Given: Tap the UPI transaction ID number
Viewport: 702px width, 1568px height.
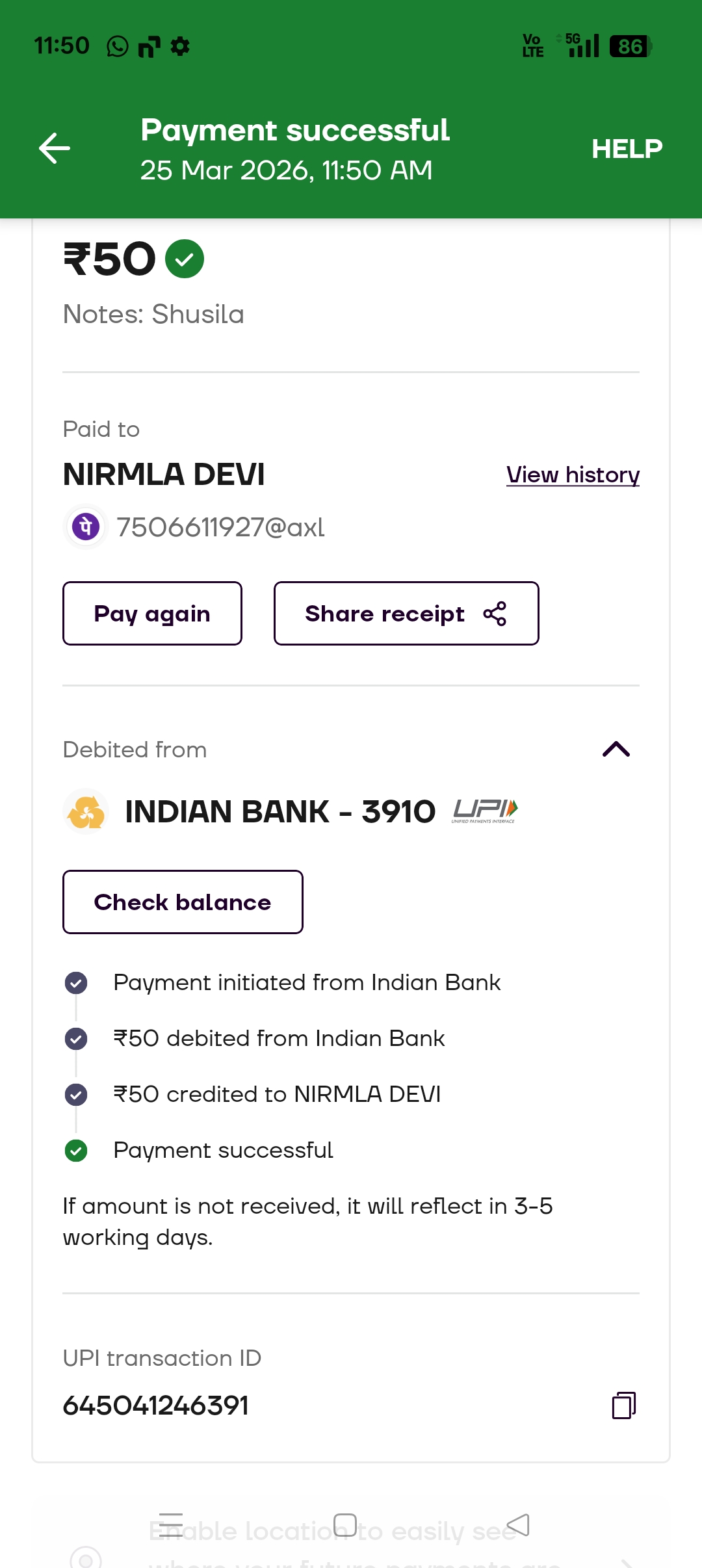Looking at the screenshot, I should coord(156,1405).
